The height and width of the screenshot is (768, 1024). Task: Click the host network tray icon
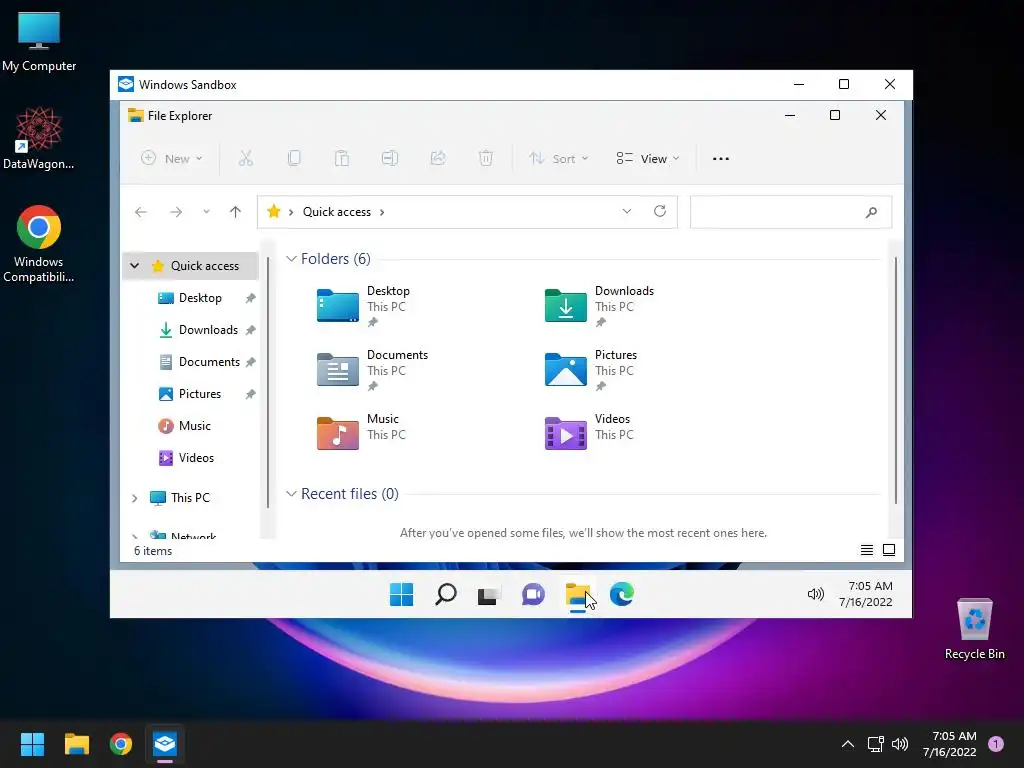875,744
